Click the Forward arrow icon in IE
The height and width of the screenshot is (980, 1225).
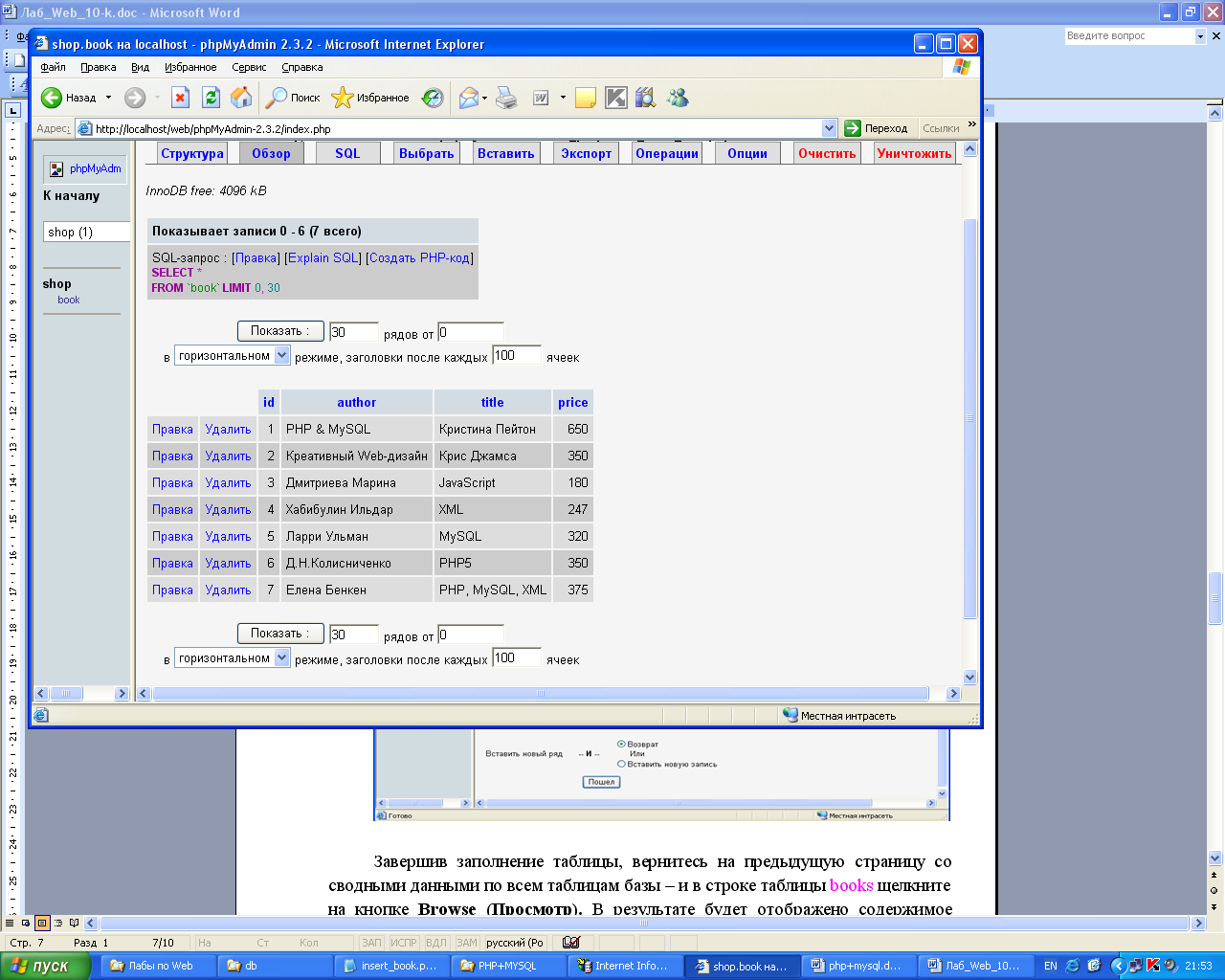coord(135,98)
